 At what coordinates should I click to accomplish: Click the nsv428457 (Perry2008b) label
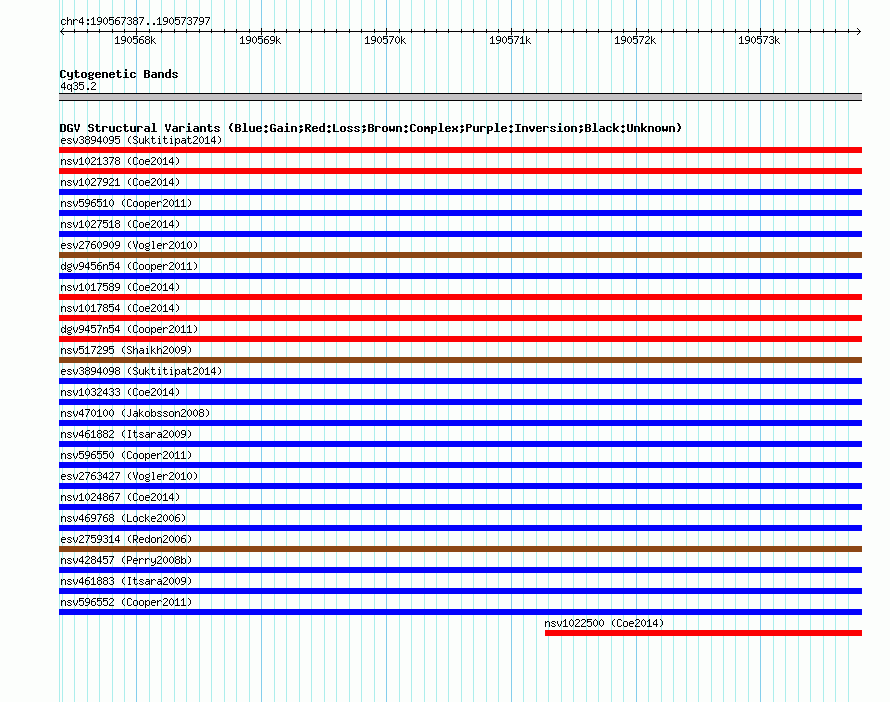click(x=126, y=560)
